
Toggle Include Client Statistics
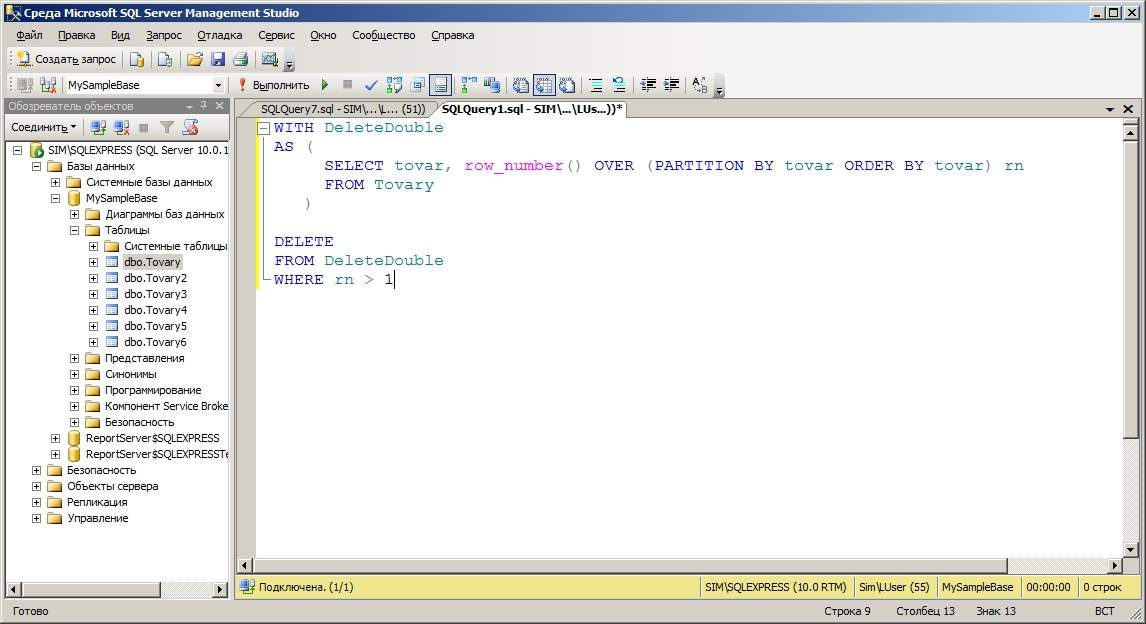click(x=492, y=85)
